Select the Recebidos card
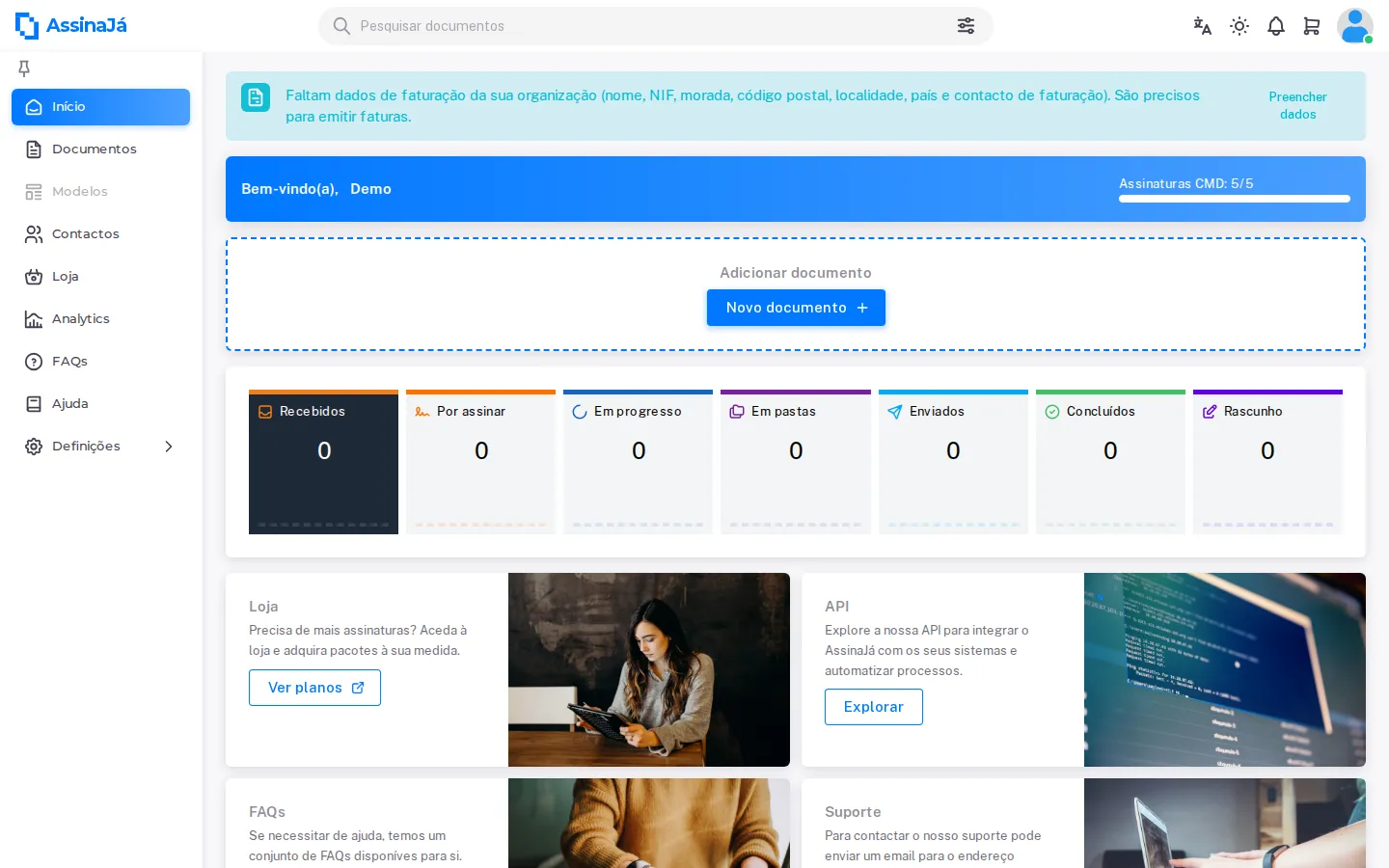 point(323,462)
